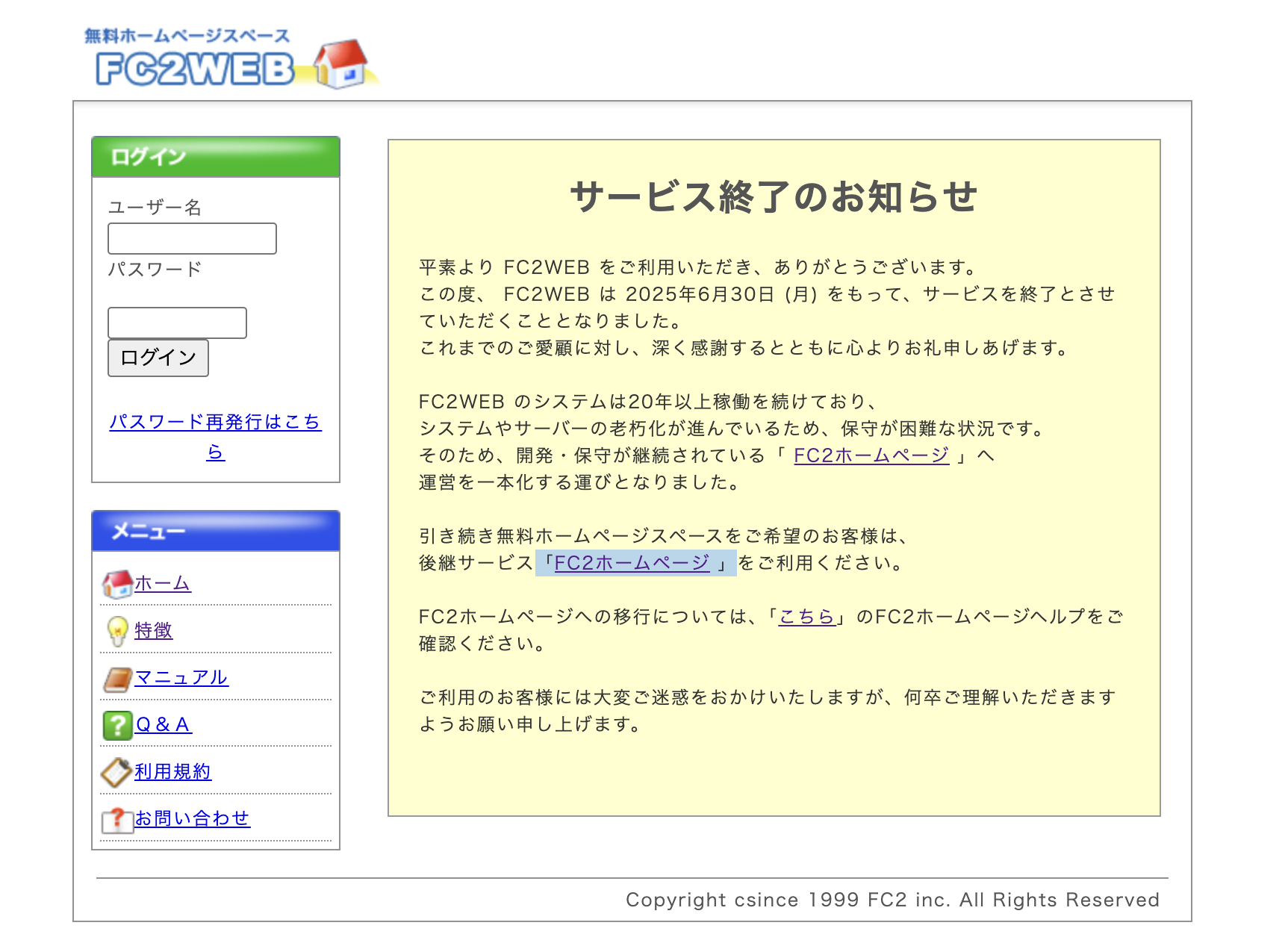Click the ユーザー名 input field

coord(191,238)
